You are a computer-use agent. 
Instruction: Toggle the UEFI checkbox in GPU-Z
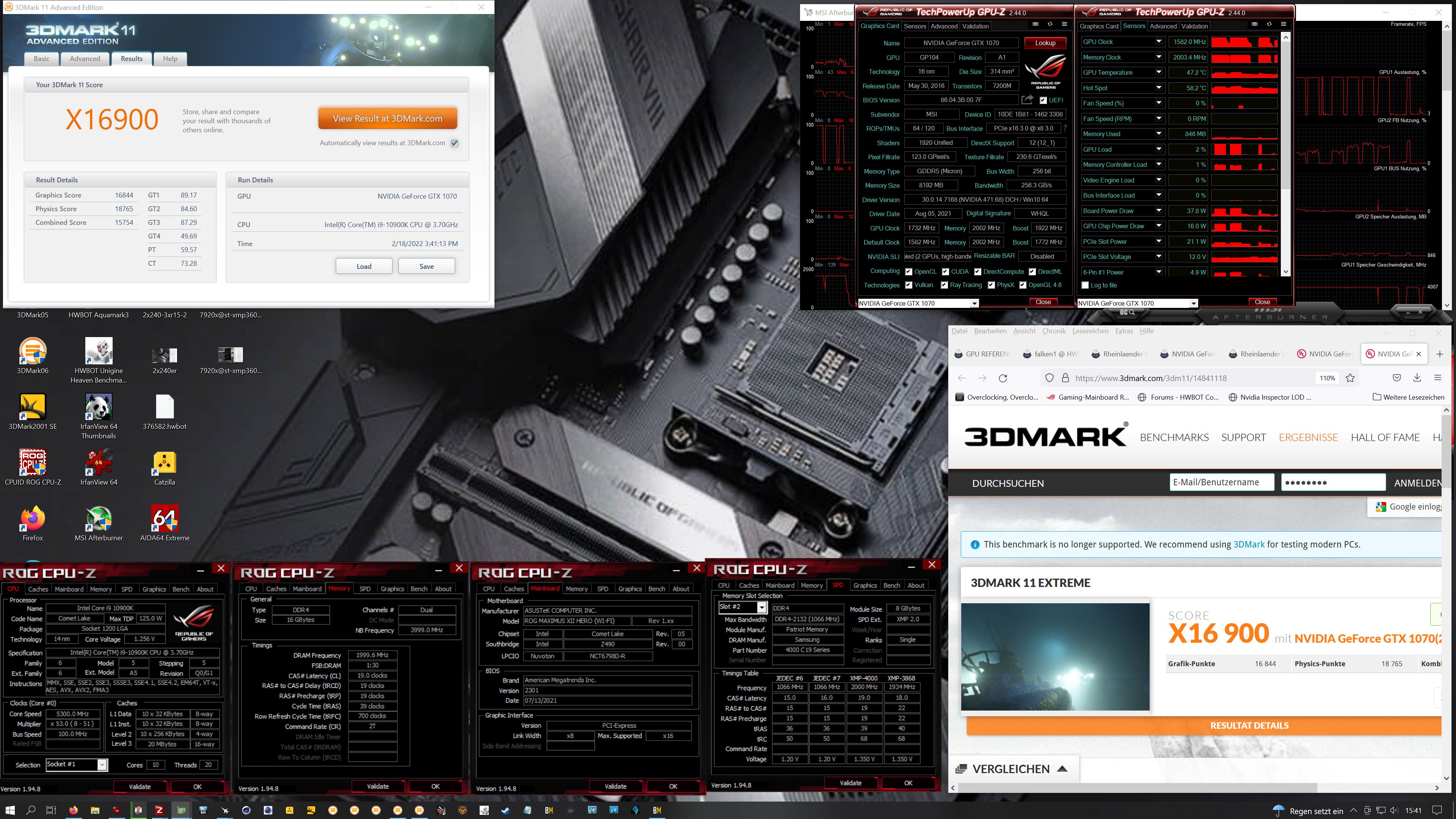pos(1043,100)
